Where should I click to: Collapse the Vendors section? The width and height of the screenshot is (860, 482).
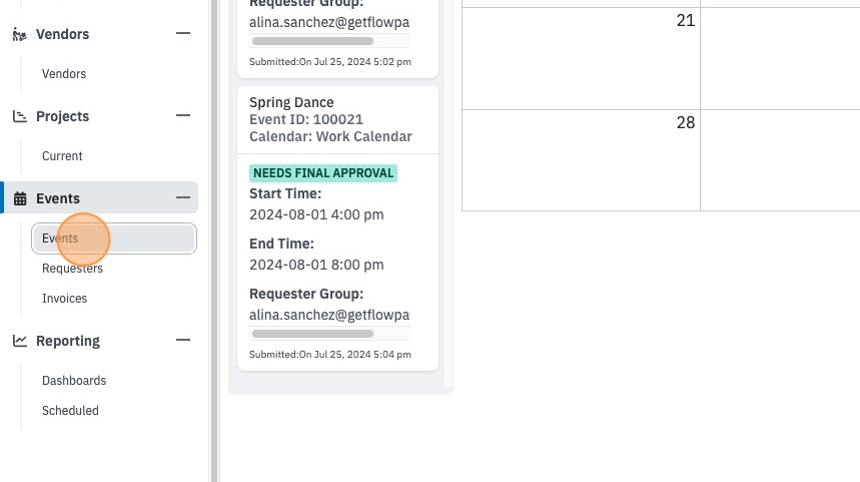(183, 33)
